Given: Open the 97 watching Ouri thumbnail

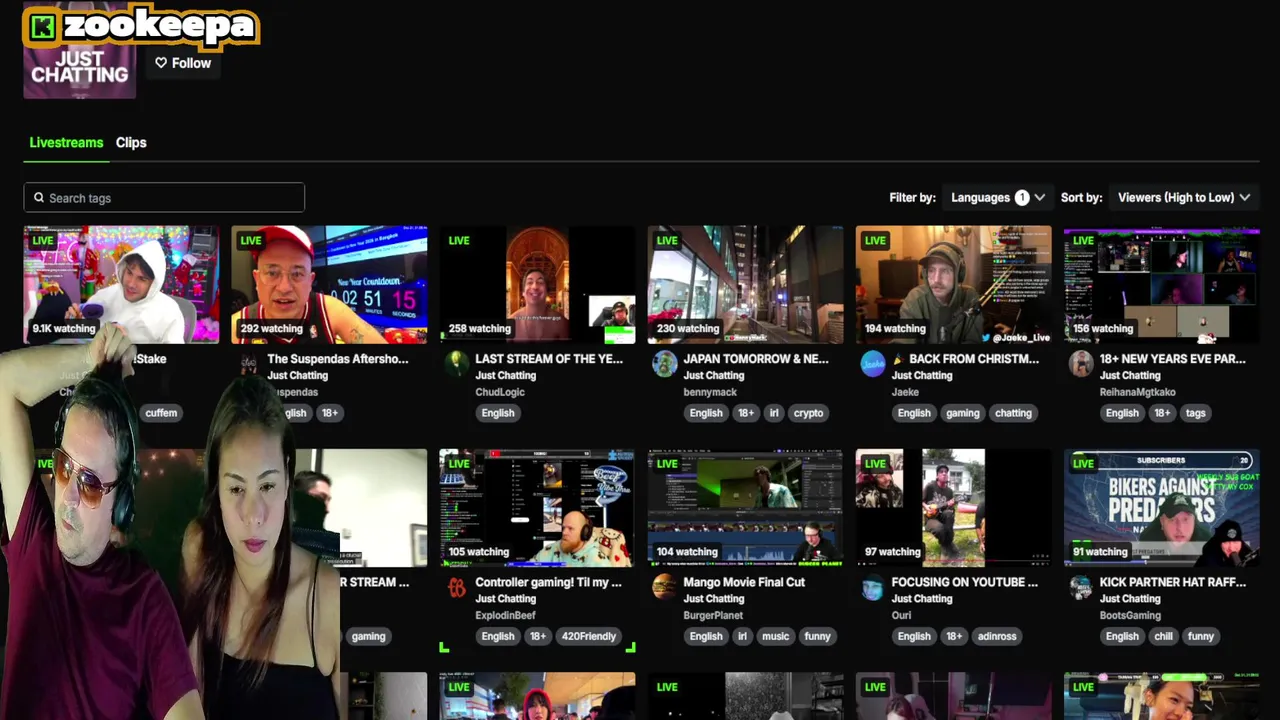Looking at the screenshot, I should coord(953,508).
